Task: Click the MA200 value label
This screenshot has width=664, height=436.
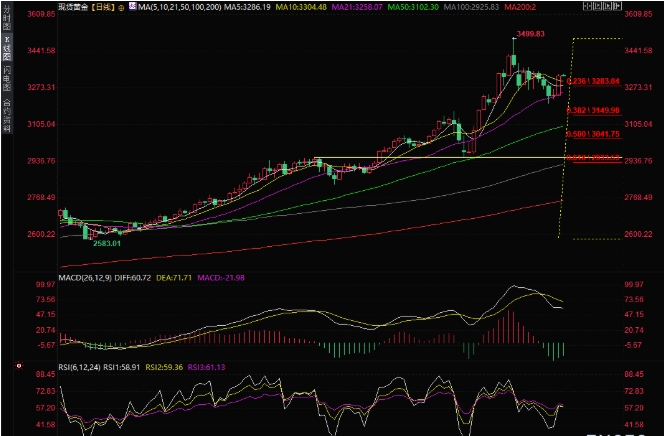Action: (x=520, y=7)
